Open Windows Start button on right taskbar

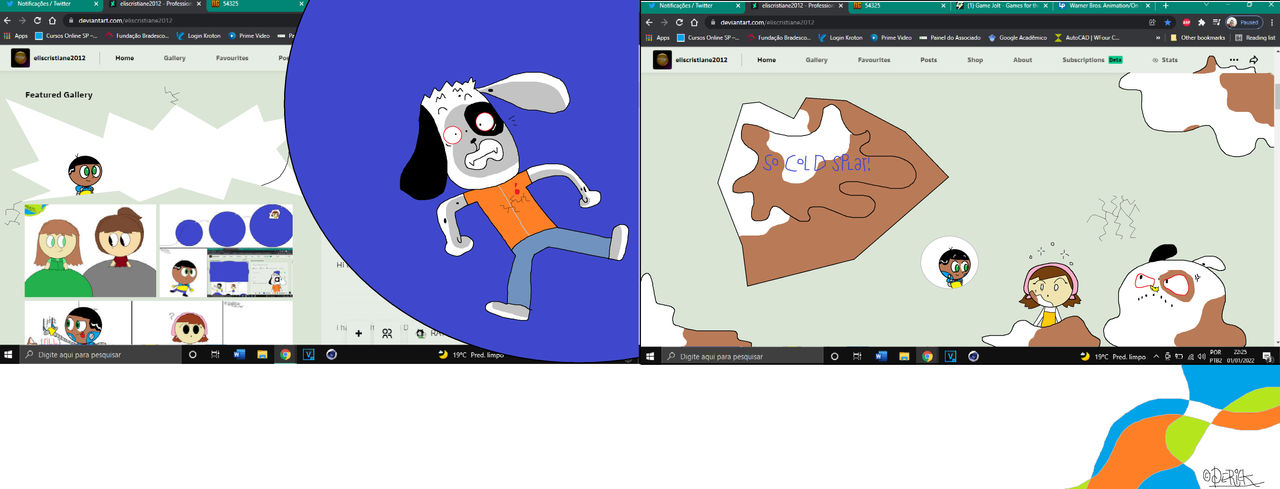(651, 355)
